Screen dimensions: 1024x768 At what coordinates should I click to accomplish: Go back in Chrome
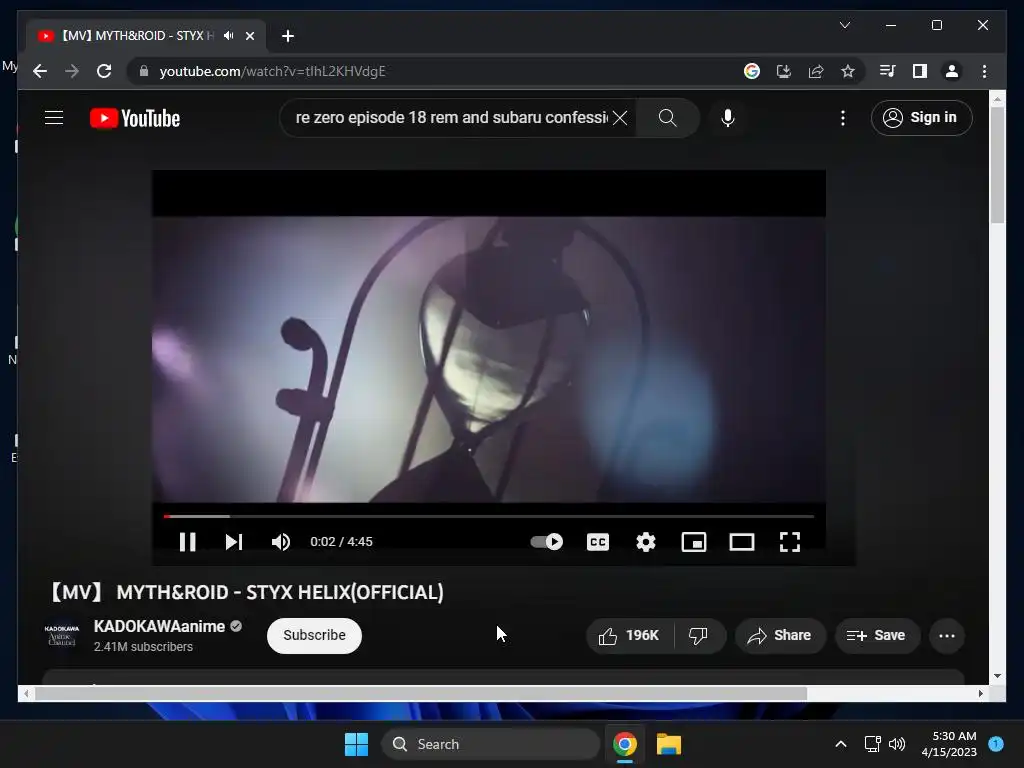click(x=40, y=71)
